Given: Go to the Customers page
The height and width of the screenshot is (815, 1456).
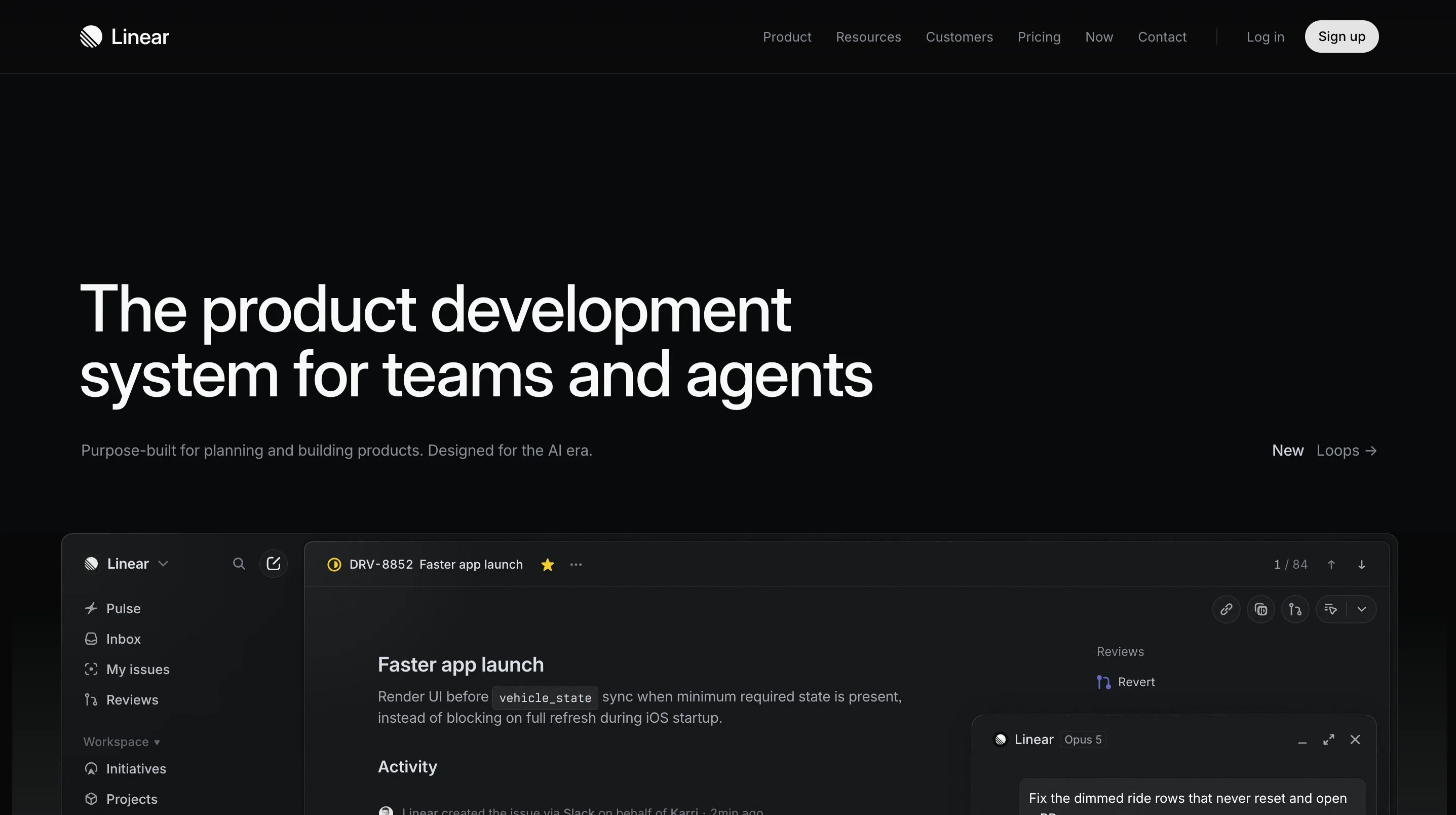Looking at the screenshot, I should (x=959, y=37).
